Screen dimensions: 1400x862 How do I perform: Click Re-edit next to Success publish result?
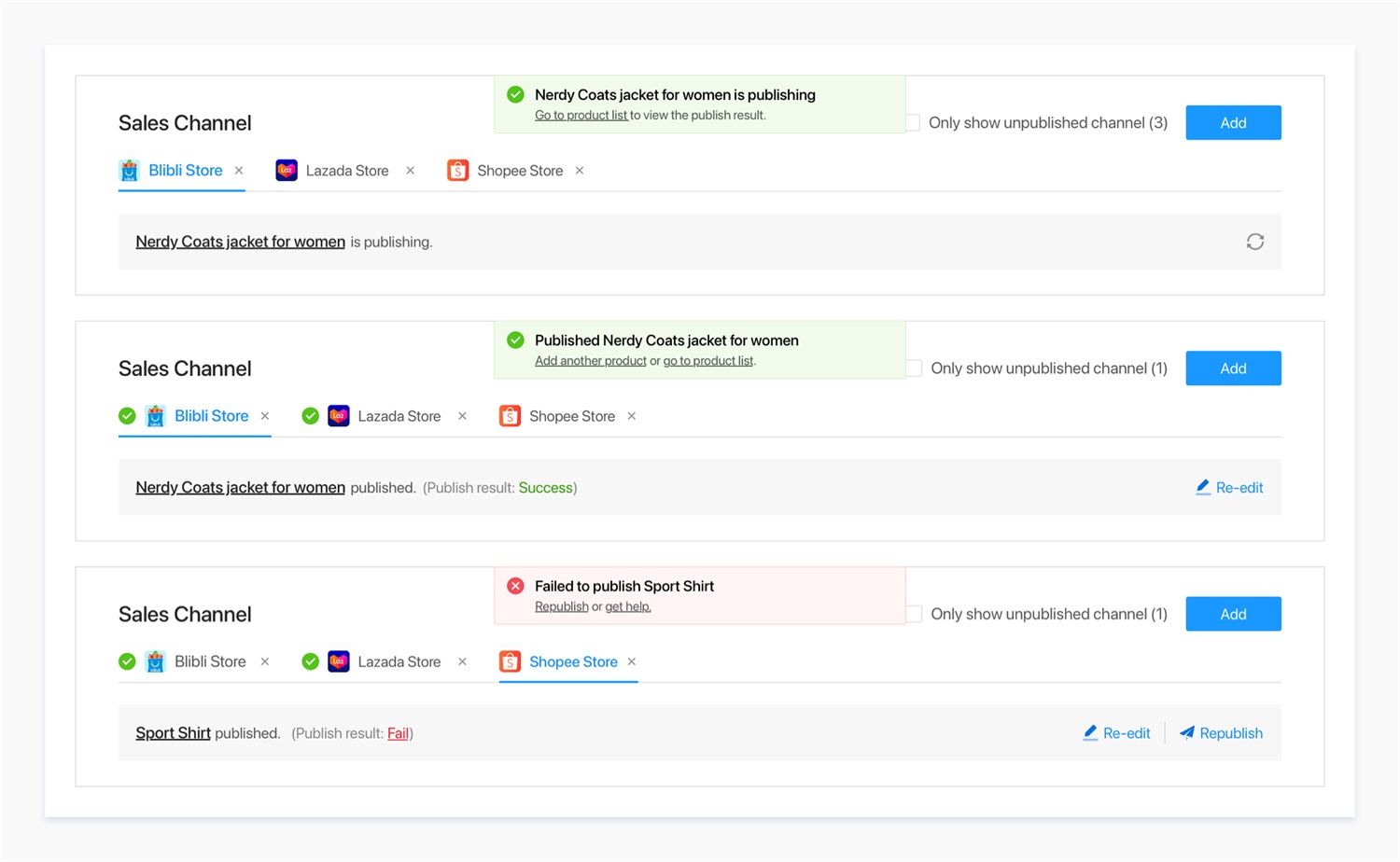1229,488
